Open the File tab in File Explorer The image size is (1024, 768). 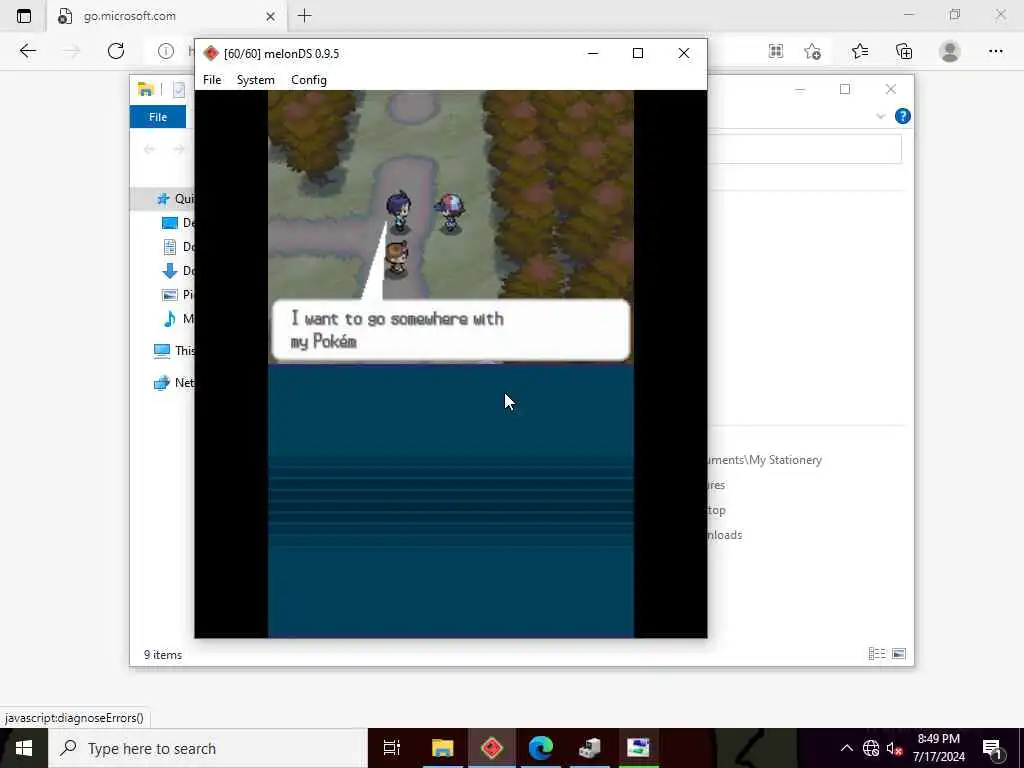158,117
